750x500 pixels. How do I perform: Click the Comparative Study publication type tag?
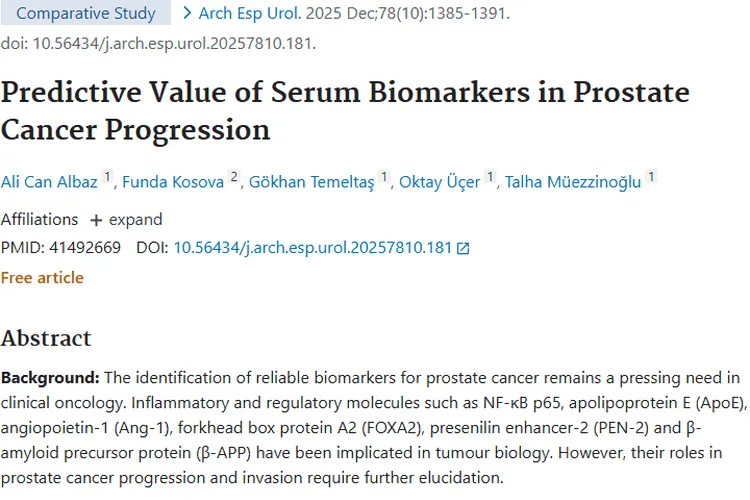pyautogui.click(x=86, y=14)
